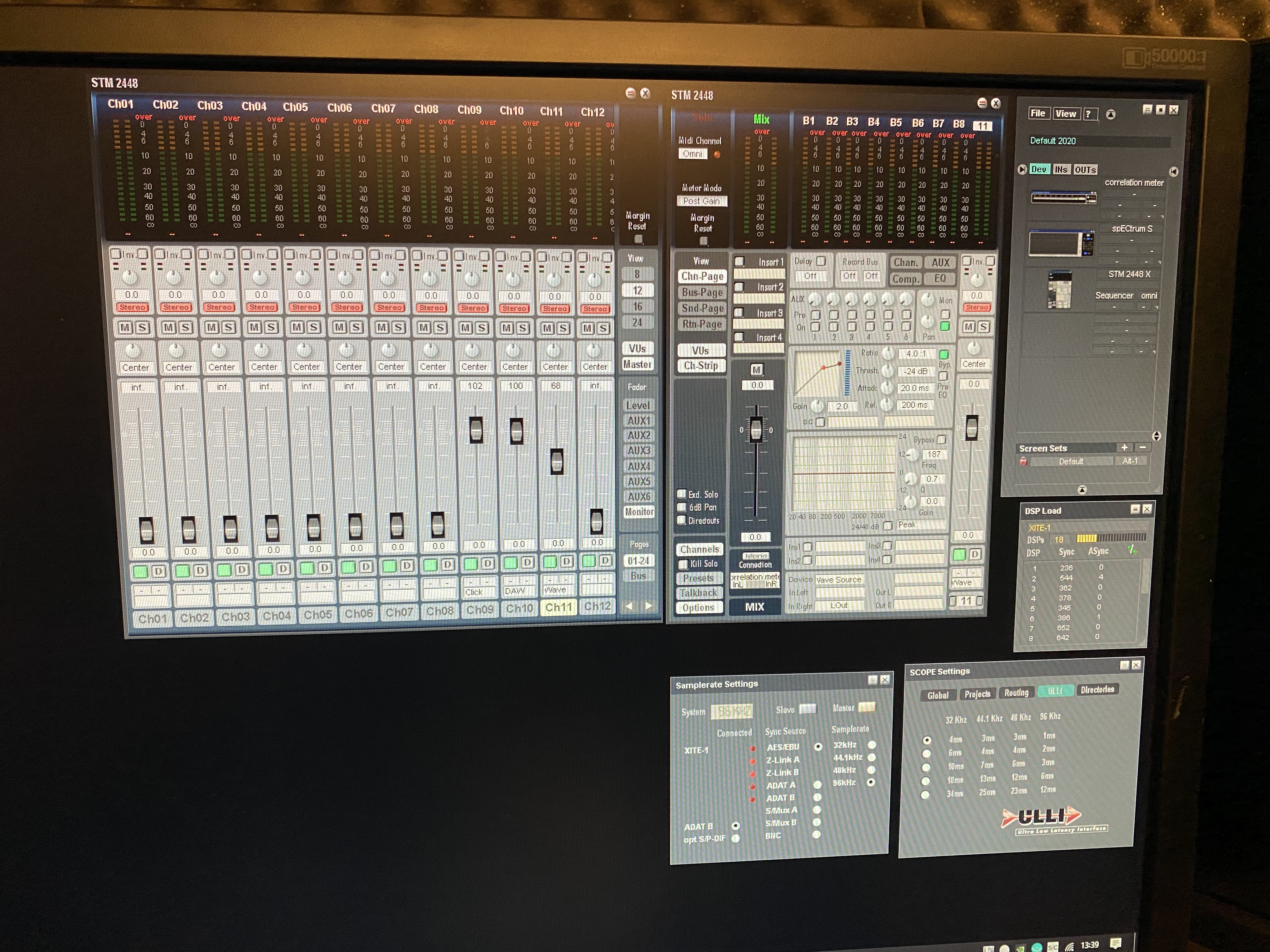Viewport: 1270px width, 952px height.
Task: Select ADAT A as sync source
Action: click(x=818, y=785)
